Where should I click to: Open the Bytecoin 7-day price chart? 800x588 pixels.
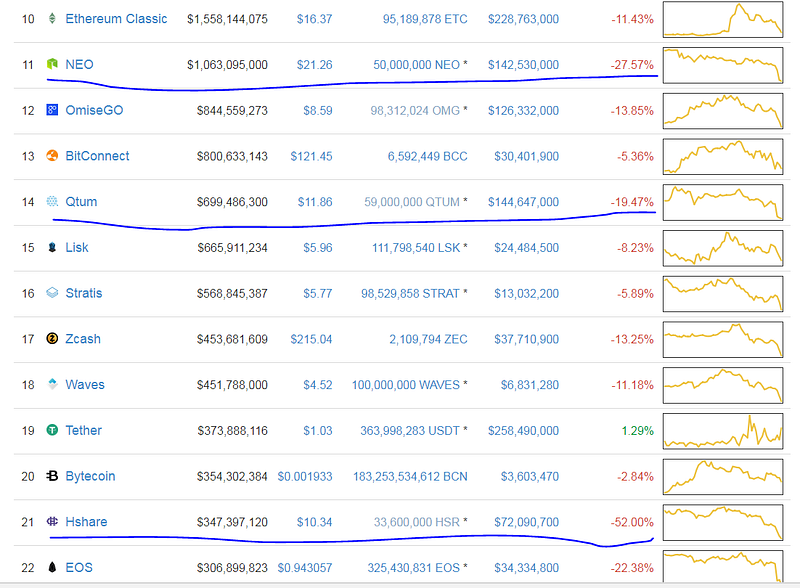click(x=723, y=476)
